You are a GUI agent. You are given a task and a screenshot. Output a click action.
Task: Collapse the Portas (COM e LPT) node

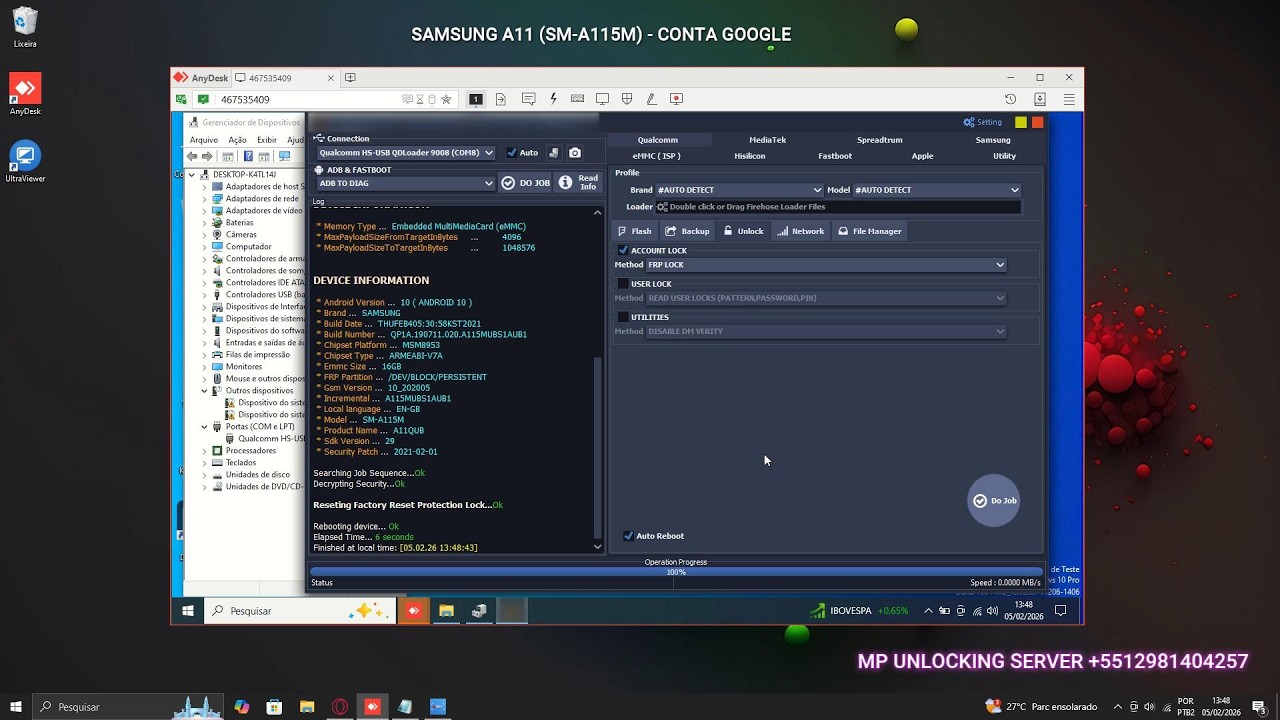pos(204,427)
